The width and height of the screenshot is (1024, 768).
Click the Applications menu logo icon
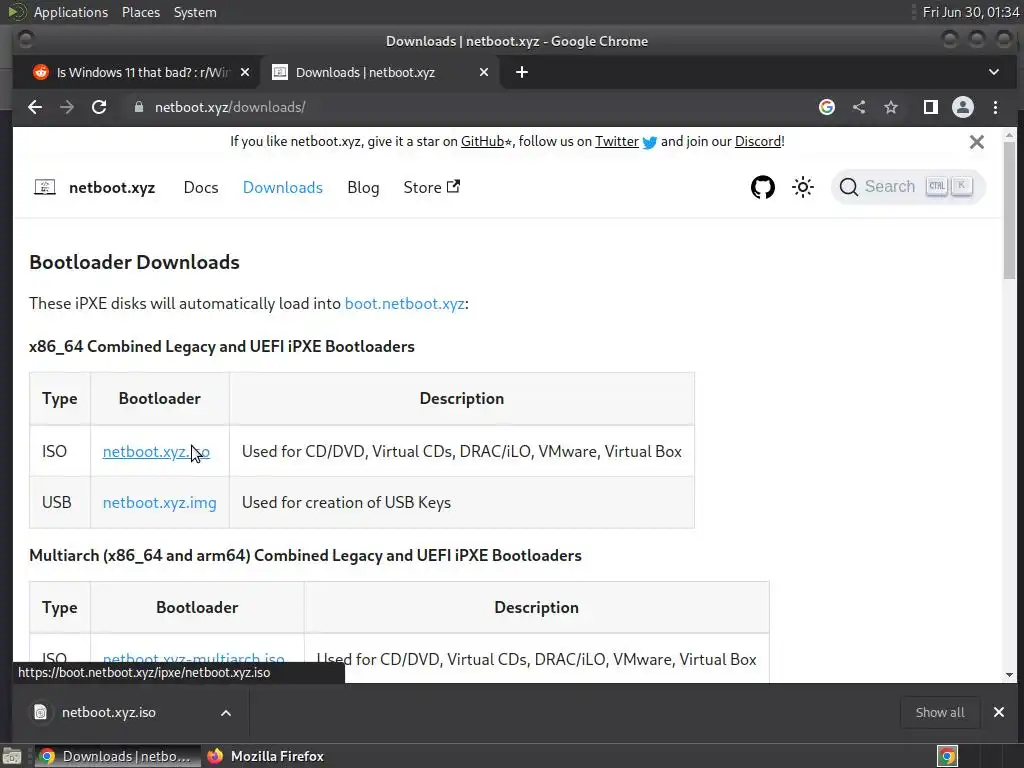point(16,12)
